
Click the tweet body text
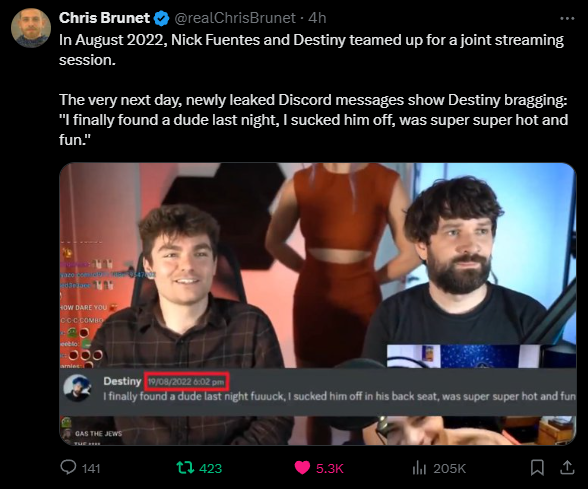pos(314,90)
